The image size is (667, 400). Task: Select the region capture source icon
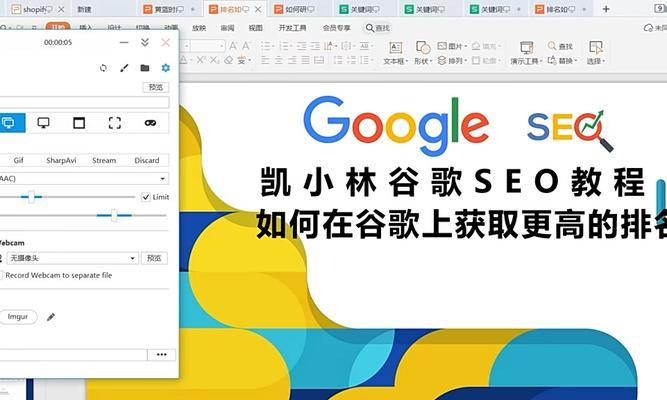coord(115,123)
